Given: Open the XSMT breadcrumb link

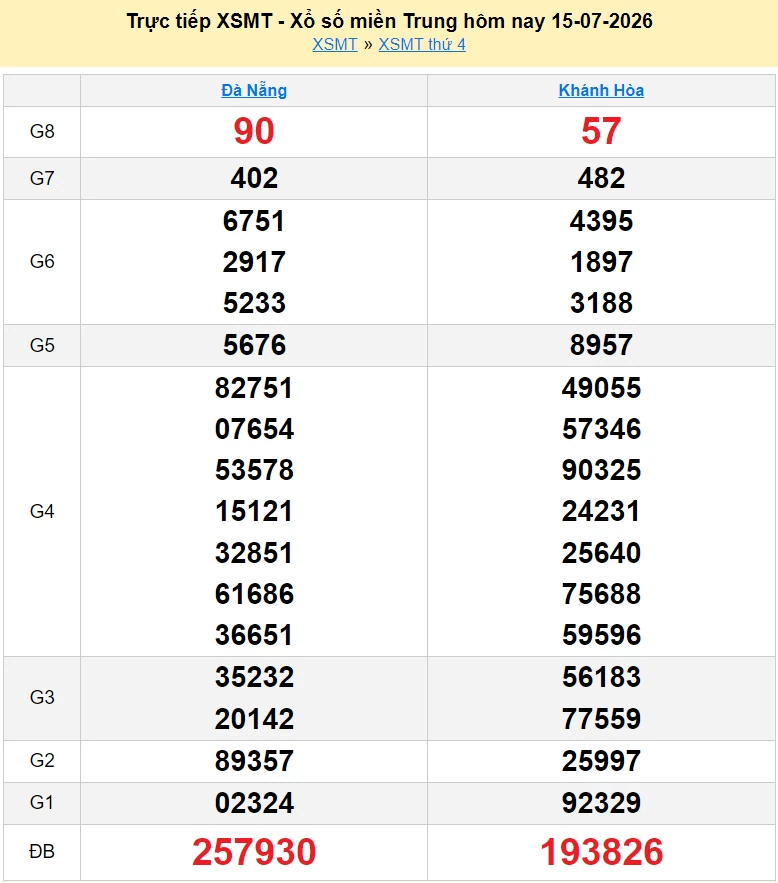Looking at the screenshot, I should tap(335, 44).
